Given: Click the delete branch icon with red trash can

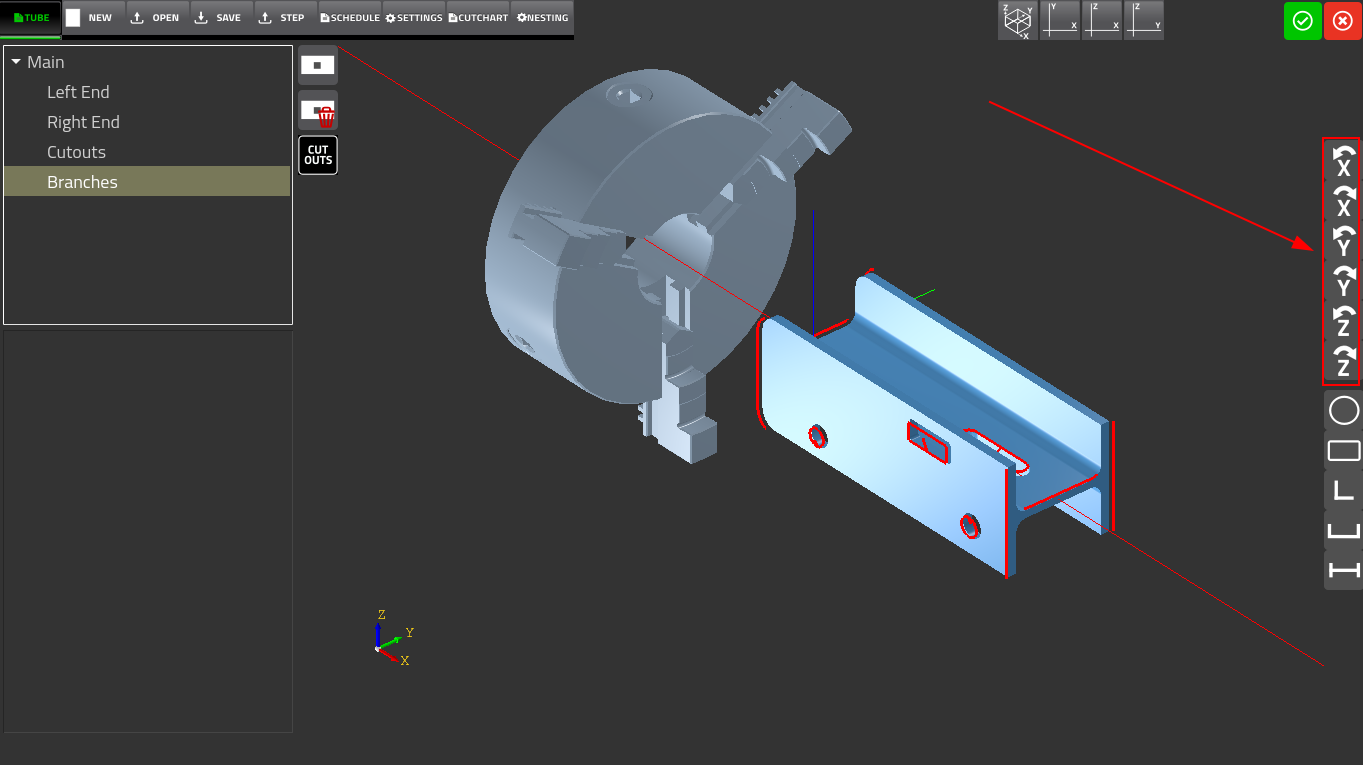Looking at the screenshot, I should coord(318,111).
